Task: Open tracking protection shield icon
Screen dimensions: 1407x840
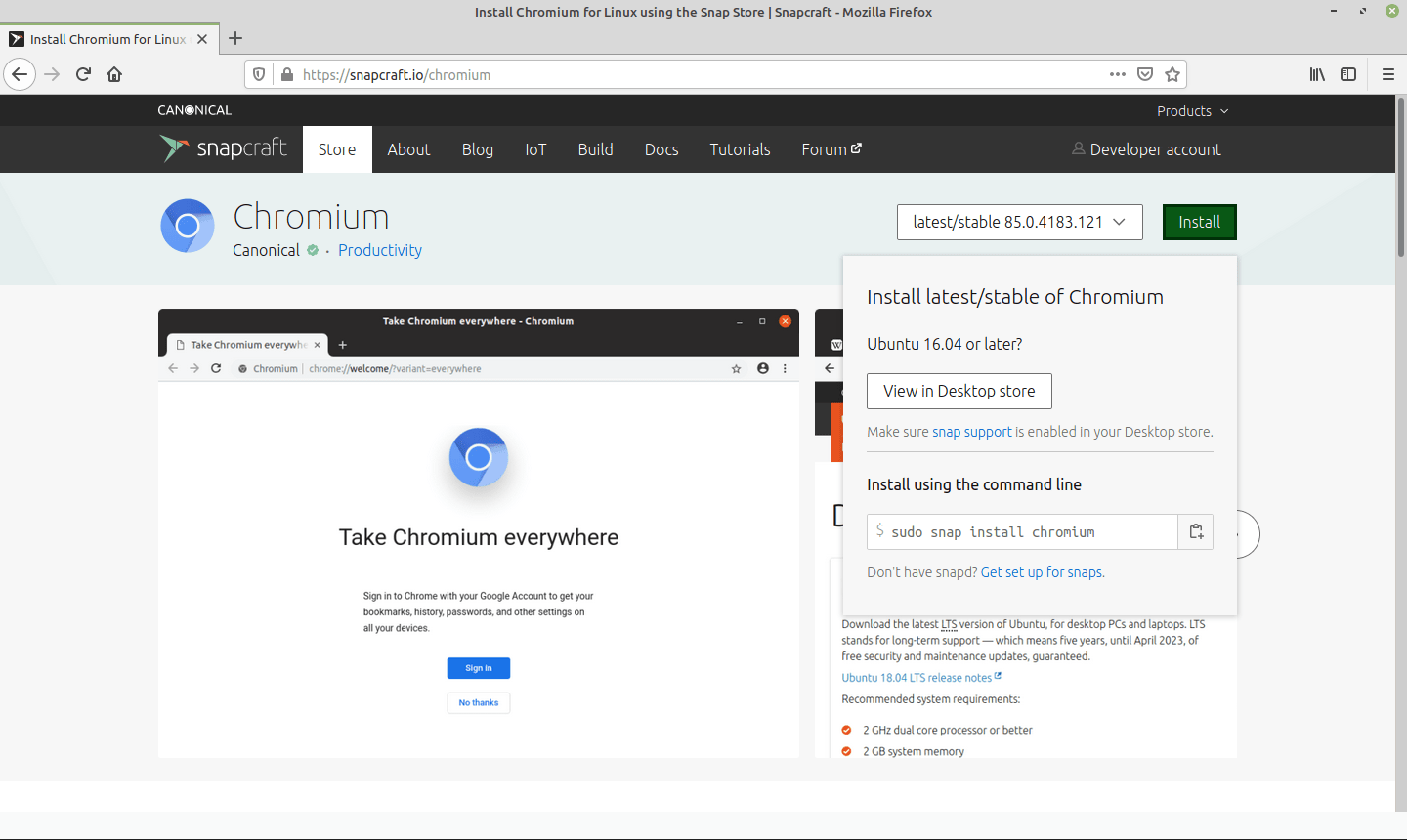Action: pos(259,74)
